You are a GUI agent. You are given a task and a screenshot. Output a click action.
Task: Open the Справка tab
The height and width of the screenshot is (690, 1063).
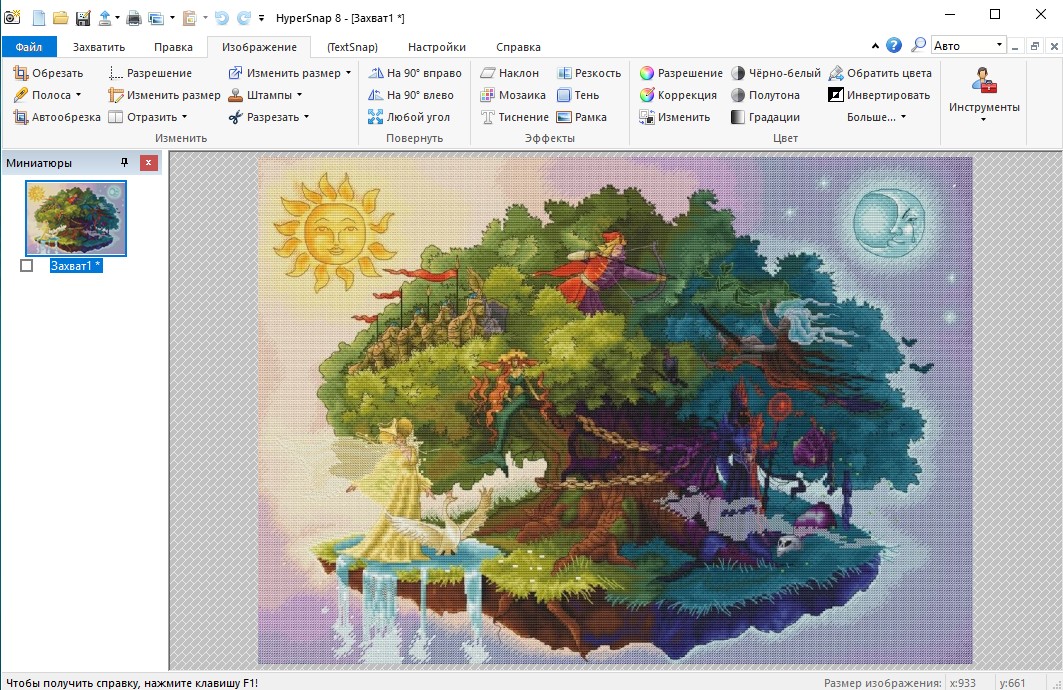click(518, 47)
